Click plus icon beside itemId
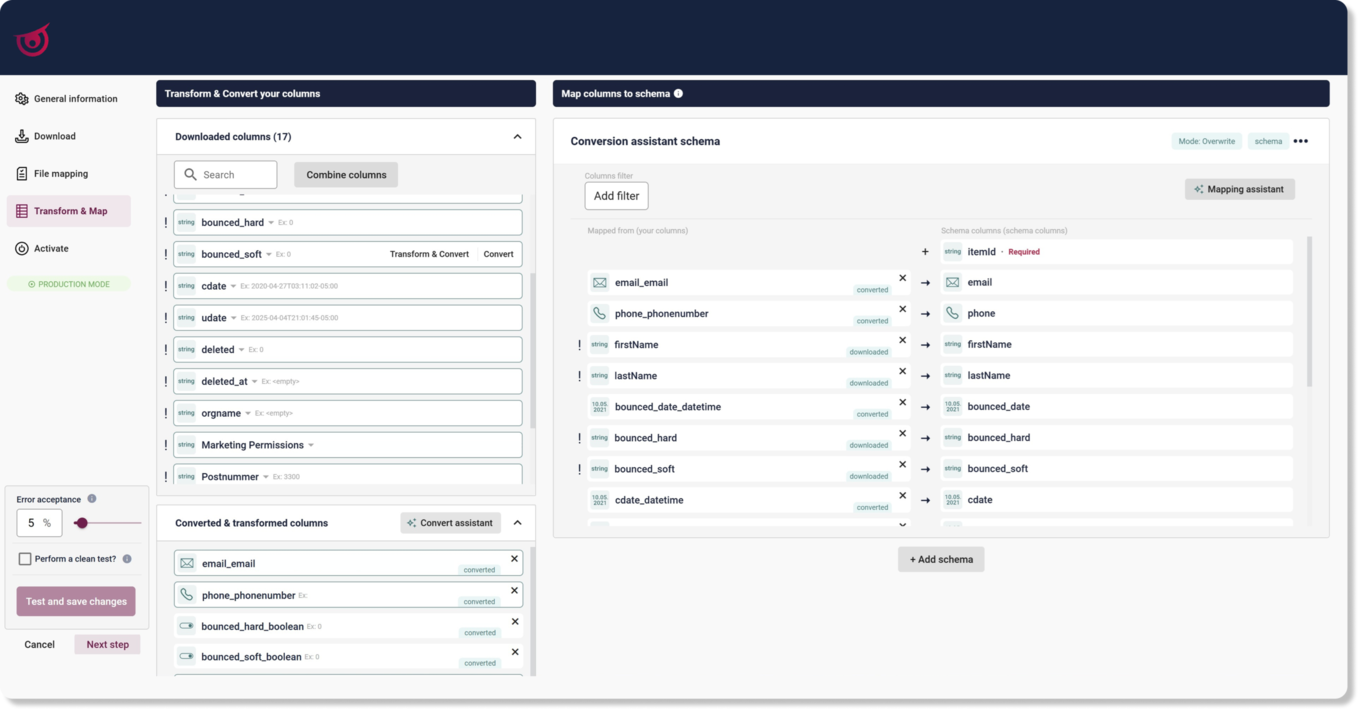Image resolution: width=1360 pixels, height=715 pixels. (925, 252)
